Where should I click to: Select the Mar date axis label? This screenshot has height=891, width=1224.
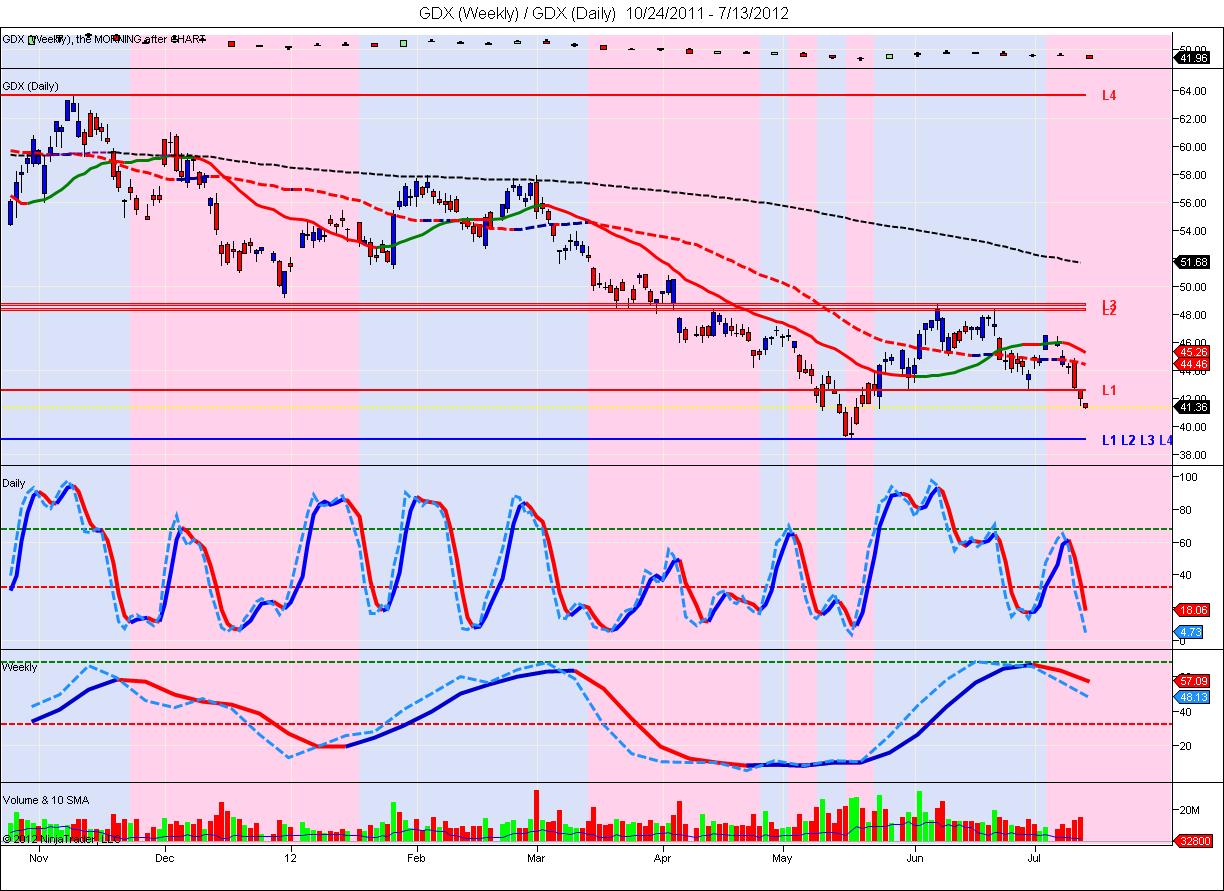click(x=536, y=858)
